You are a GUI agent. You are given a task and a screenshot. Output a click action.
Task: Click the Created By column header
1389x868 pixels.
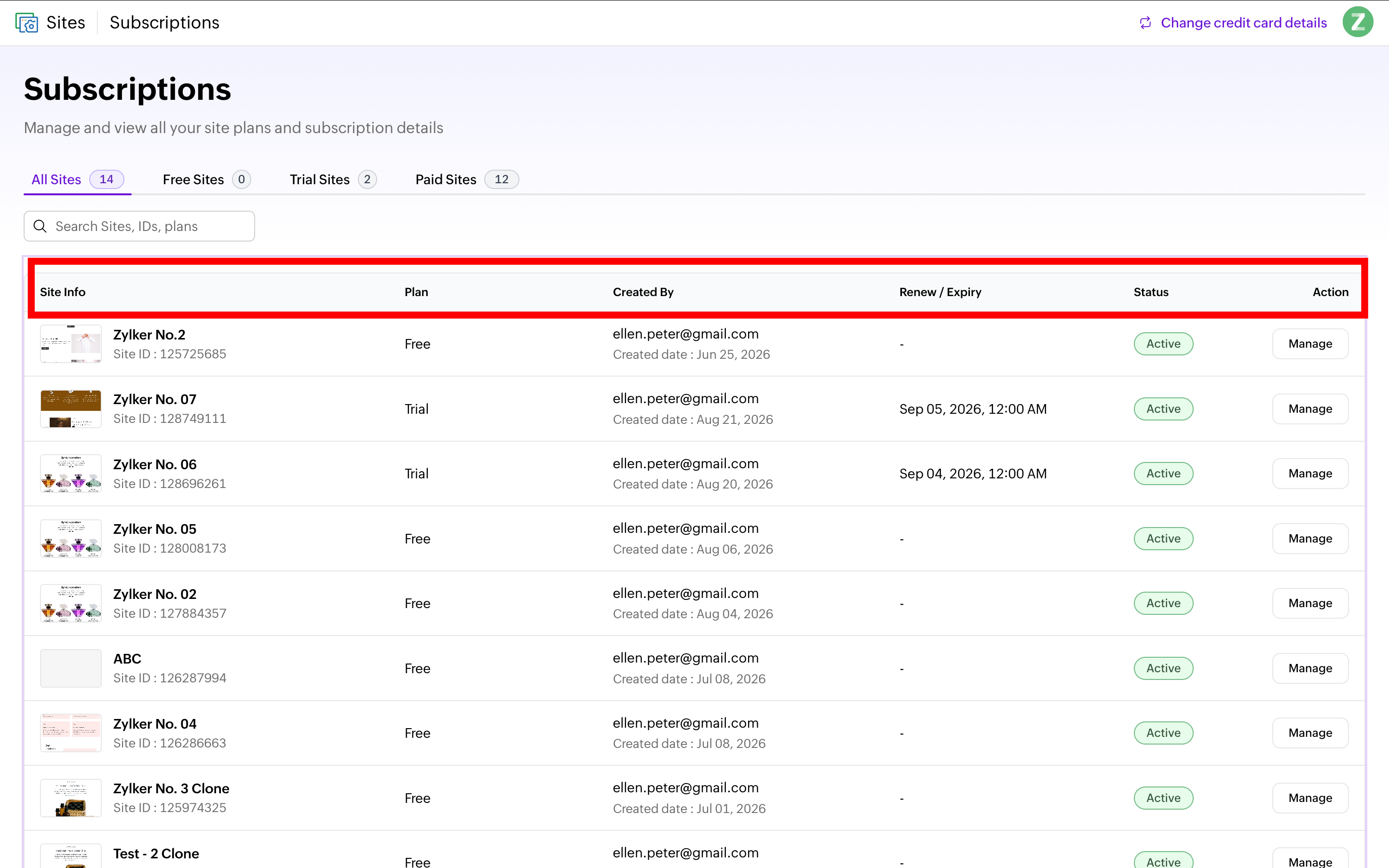click(x=643, y=292)
